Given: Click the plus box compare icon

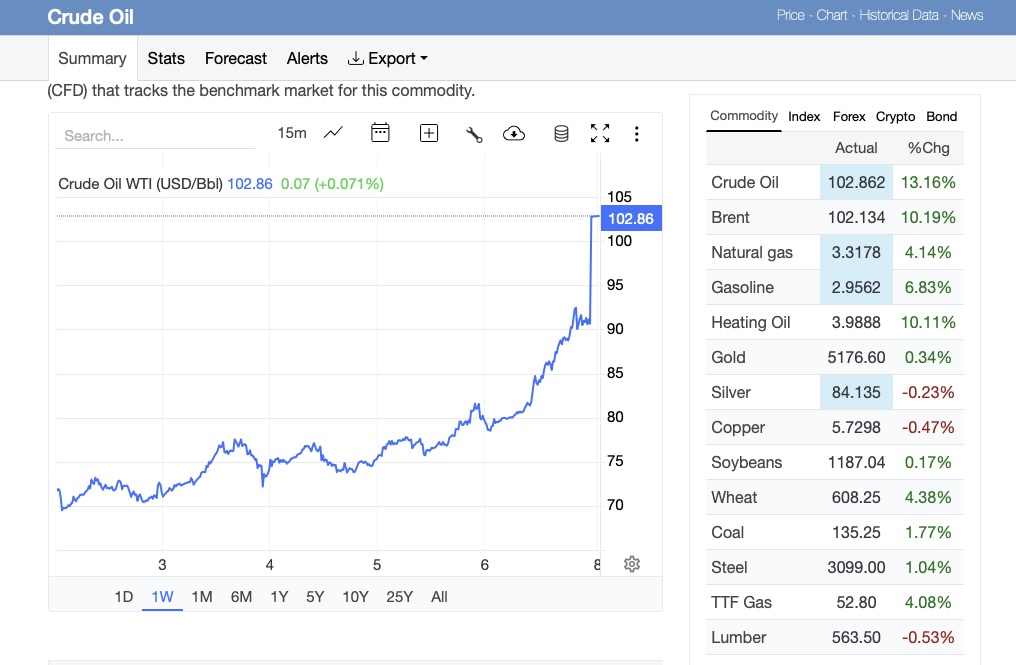Looking at the screenshot, I should click(x=429, y=133).
